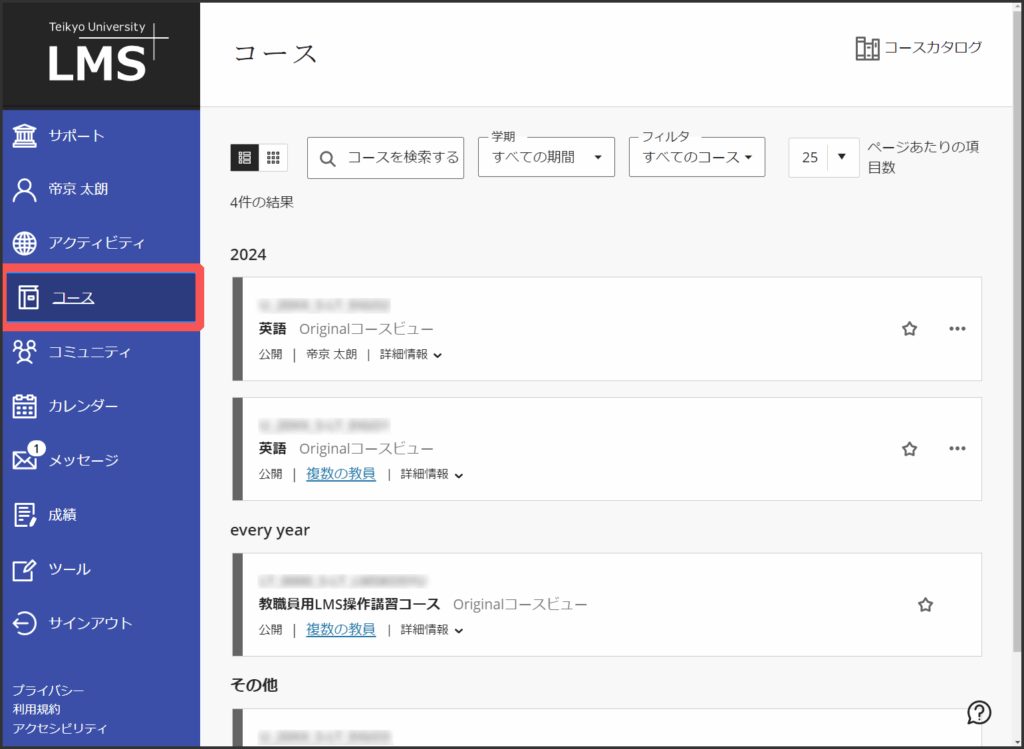Screen dimensions: 1024x749
Task: Open the フィルタ すべてのコース dropdown
Action: point(697,157)
